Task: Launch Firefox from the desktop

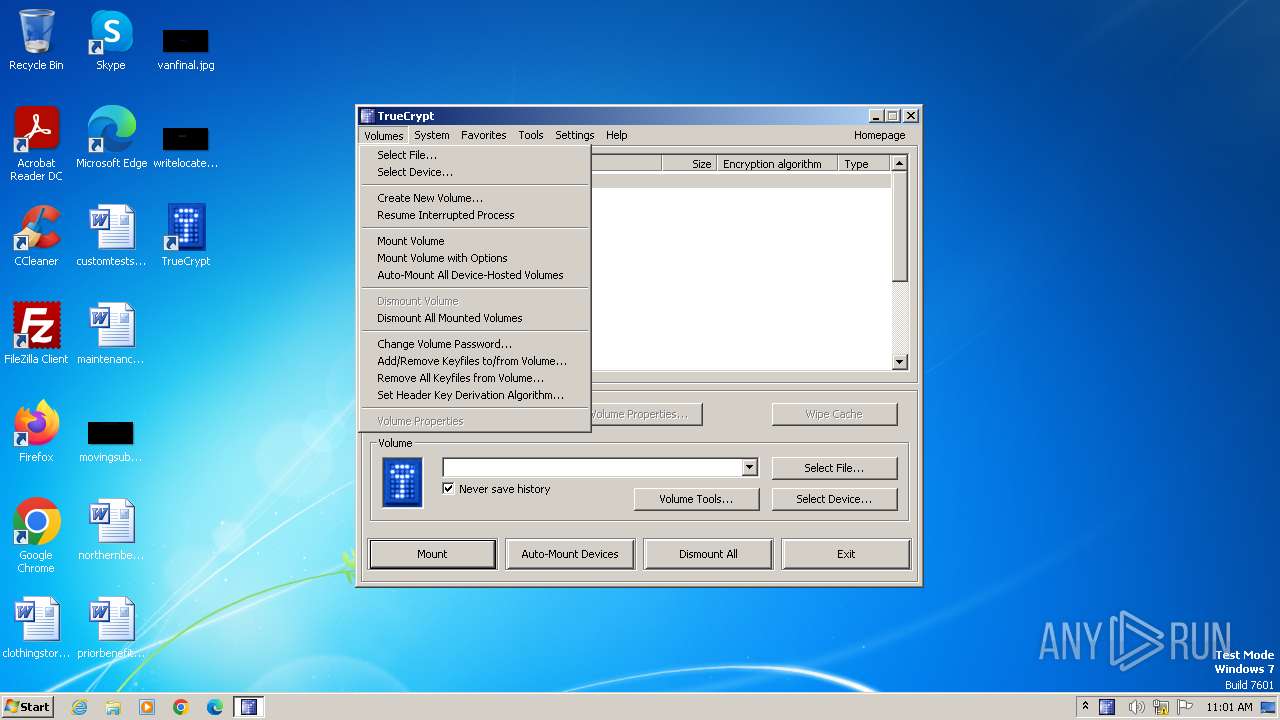Action: click(36, 432)
